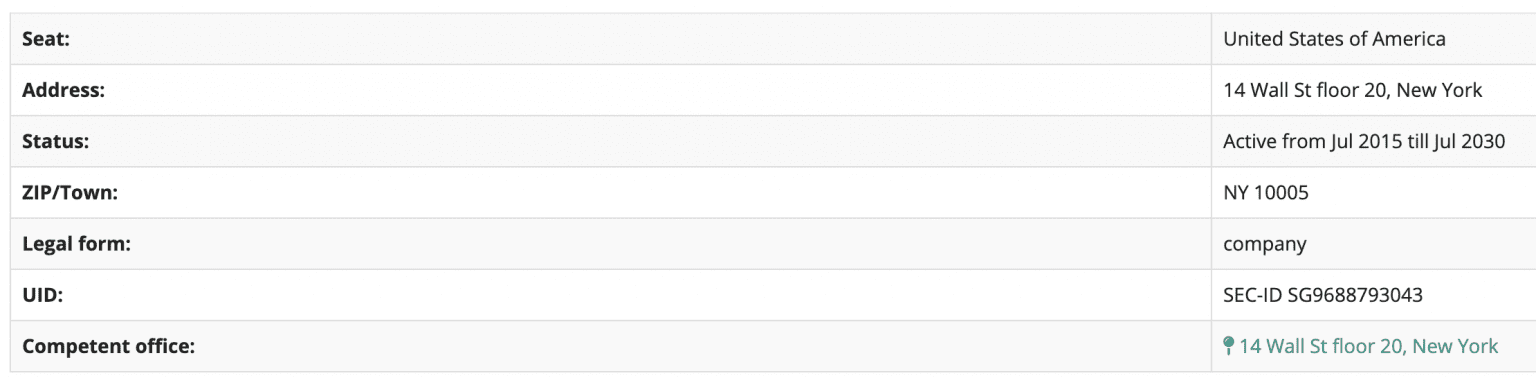Select the Seat label cell

611,39
